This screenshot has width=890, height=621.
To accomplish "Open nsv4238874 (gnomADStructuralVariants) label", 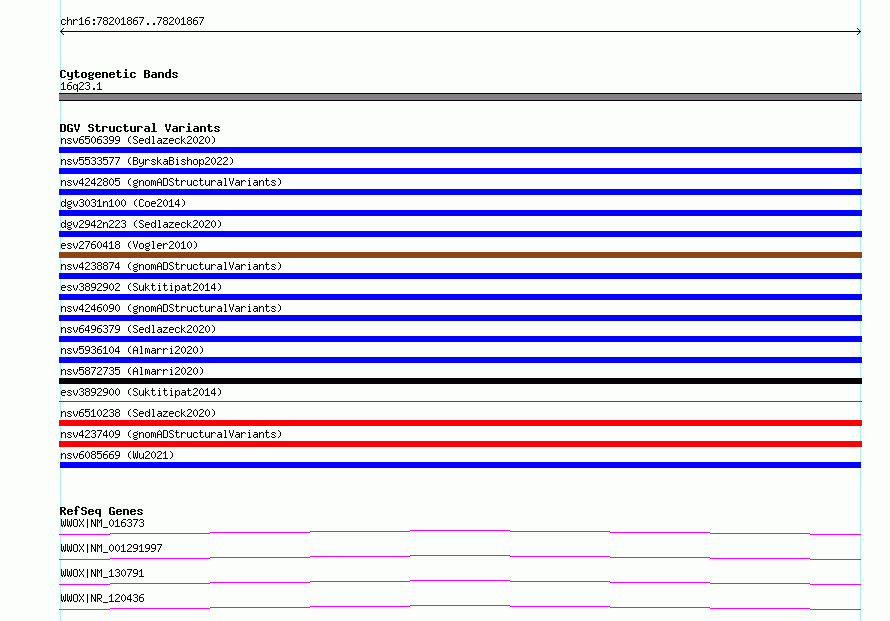I will 171,266.
